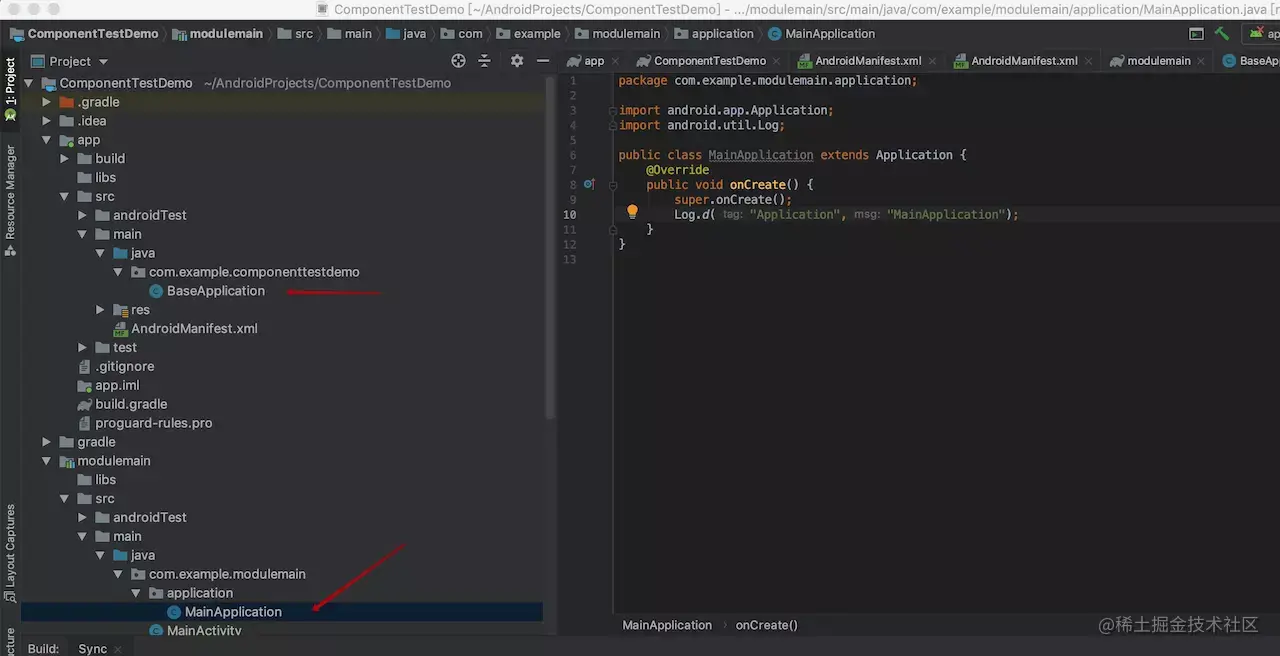Switch to the first AndroidManifest.xml editor tab

tap(867, 60)
